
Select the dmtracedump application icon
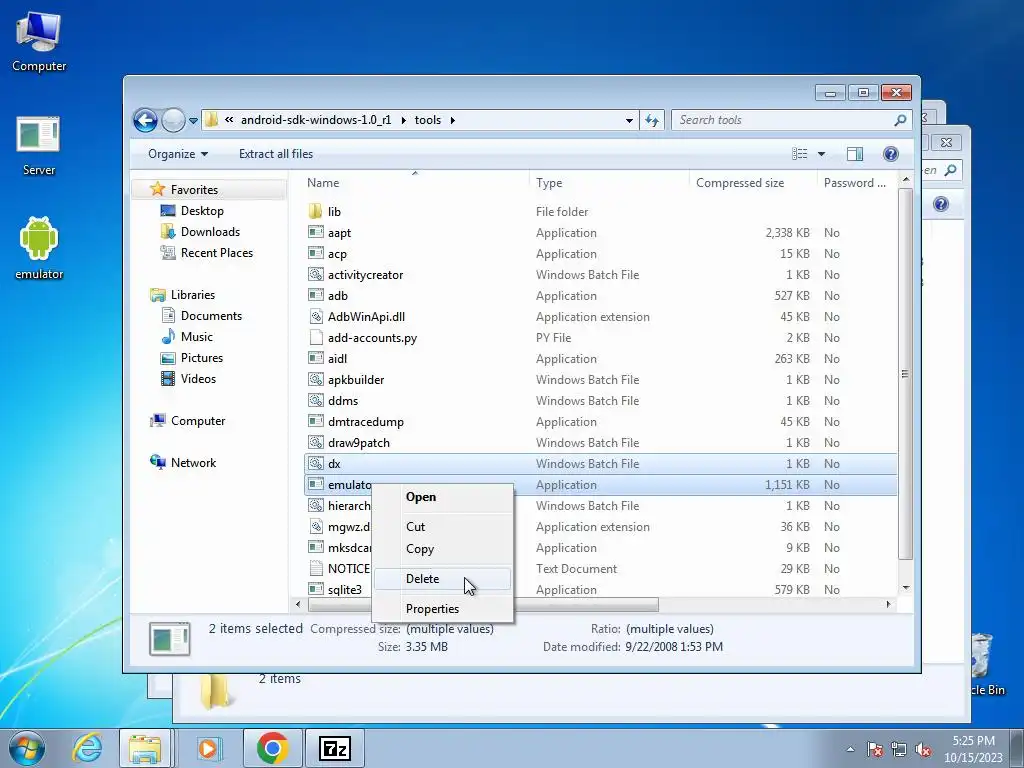pos(315,421)
